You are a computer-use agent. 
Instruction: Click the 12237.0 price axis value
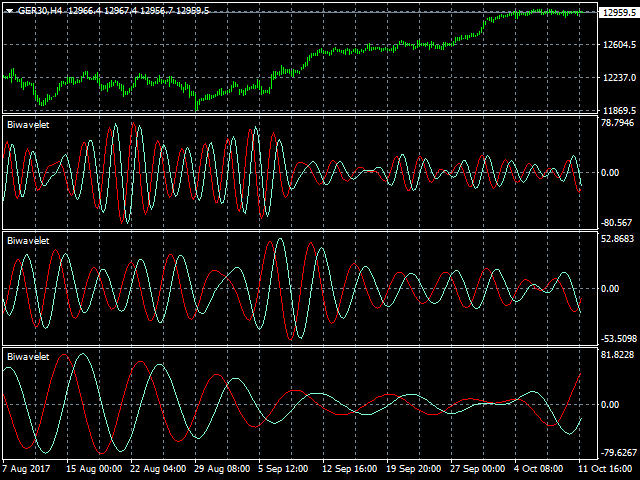click(x=619, y=78)
